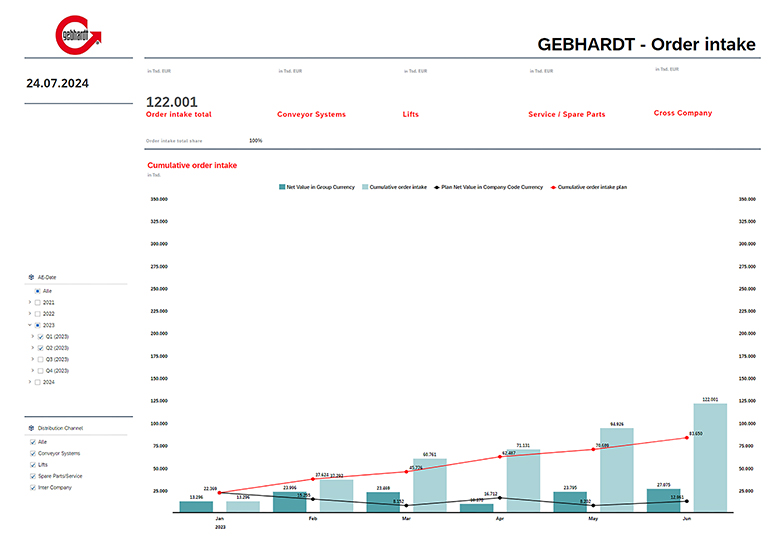Select the Alle radio button under AE-Date
The width and height of the screenshot is (780, 540).
click(x=37, y=291)
